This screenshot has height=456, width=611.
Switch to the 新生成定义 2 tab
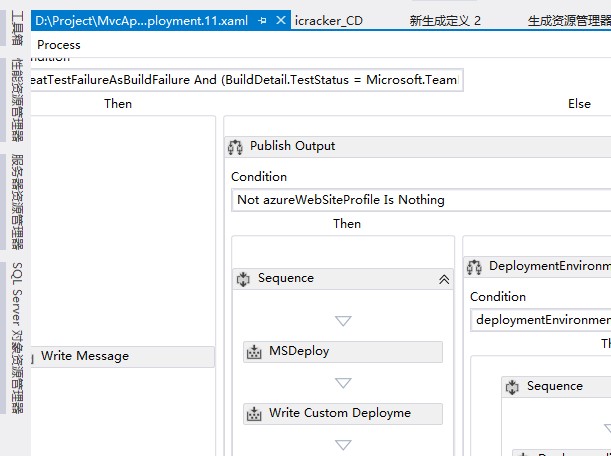point(445,21)
